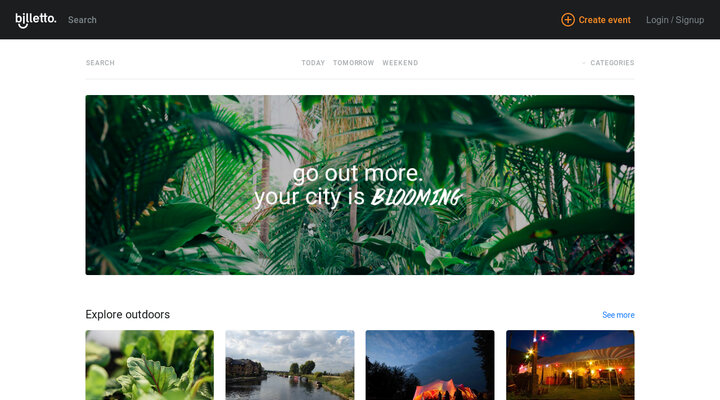
Task: Click the Create event text button
Action: pos(604,20)
